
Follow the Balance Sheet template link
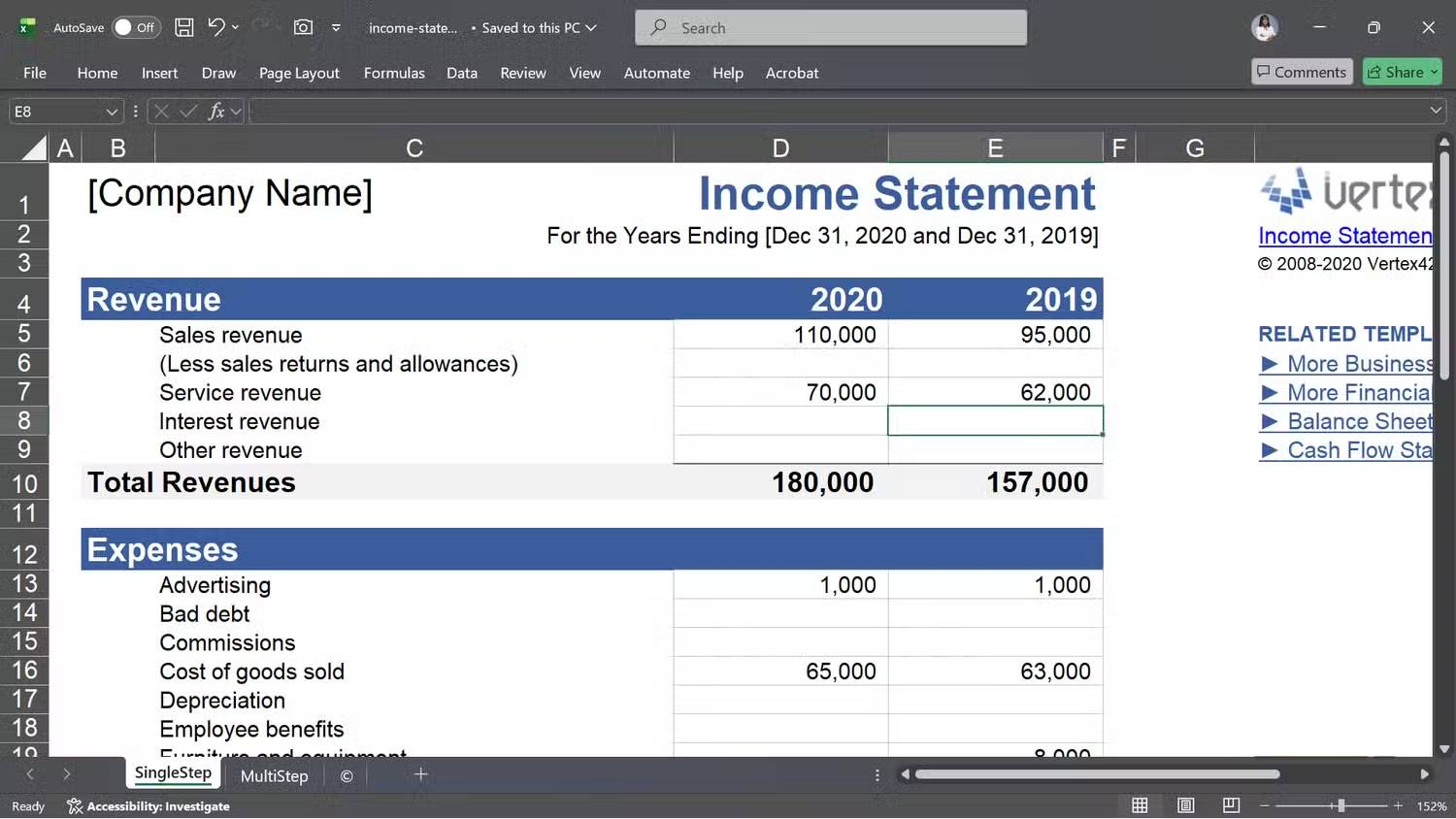[1359, 421]
